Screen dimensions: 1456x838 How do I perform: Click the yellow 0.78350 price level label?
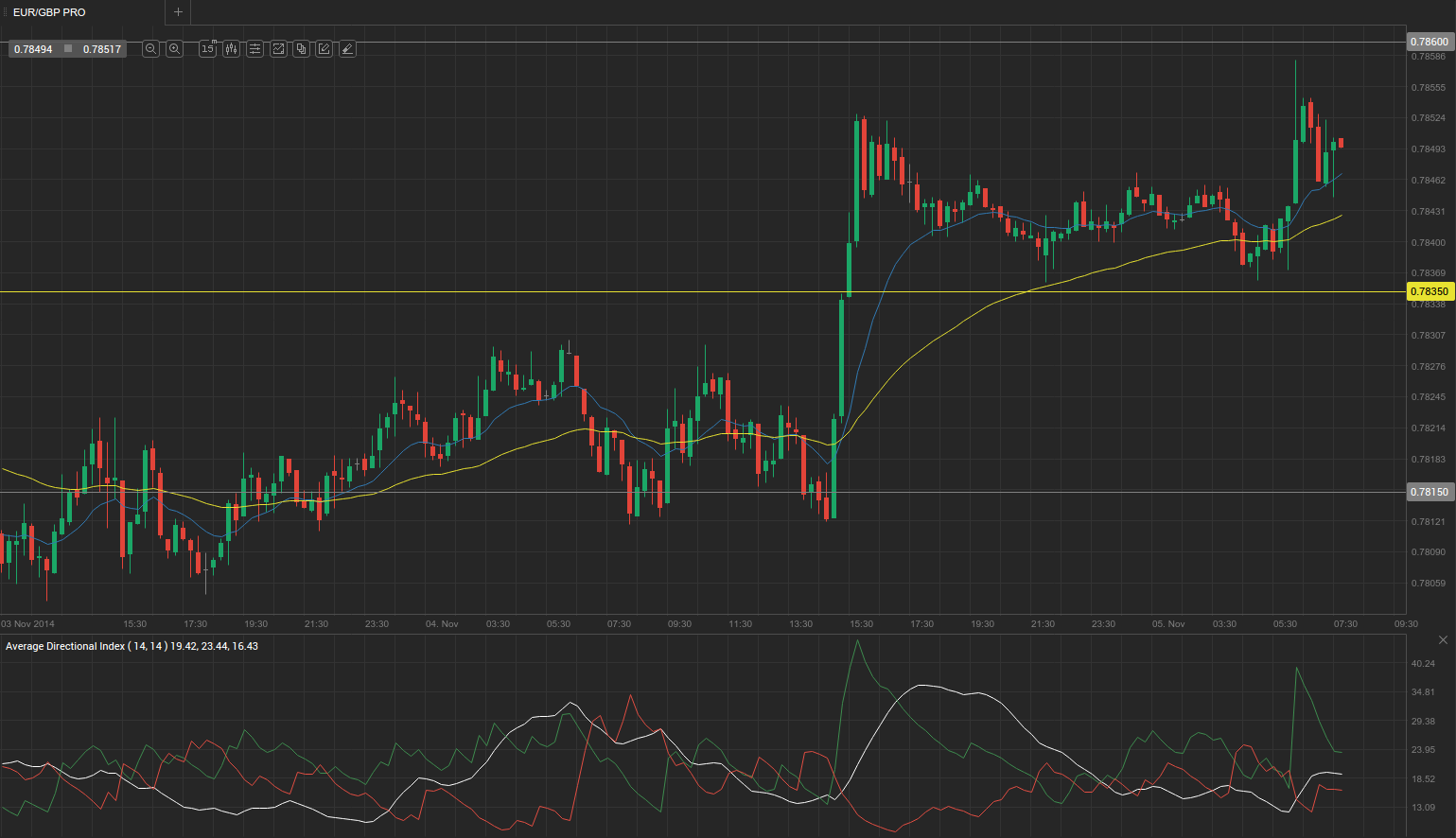(x=1430, y=292)
